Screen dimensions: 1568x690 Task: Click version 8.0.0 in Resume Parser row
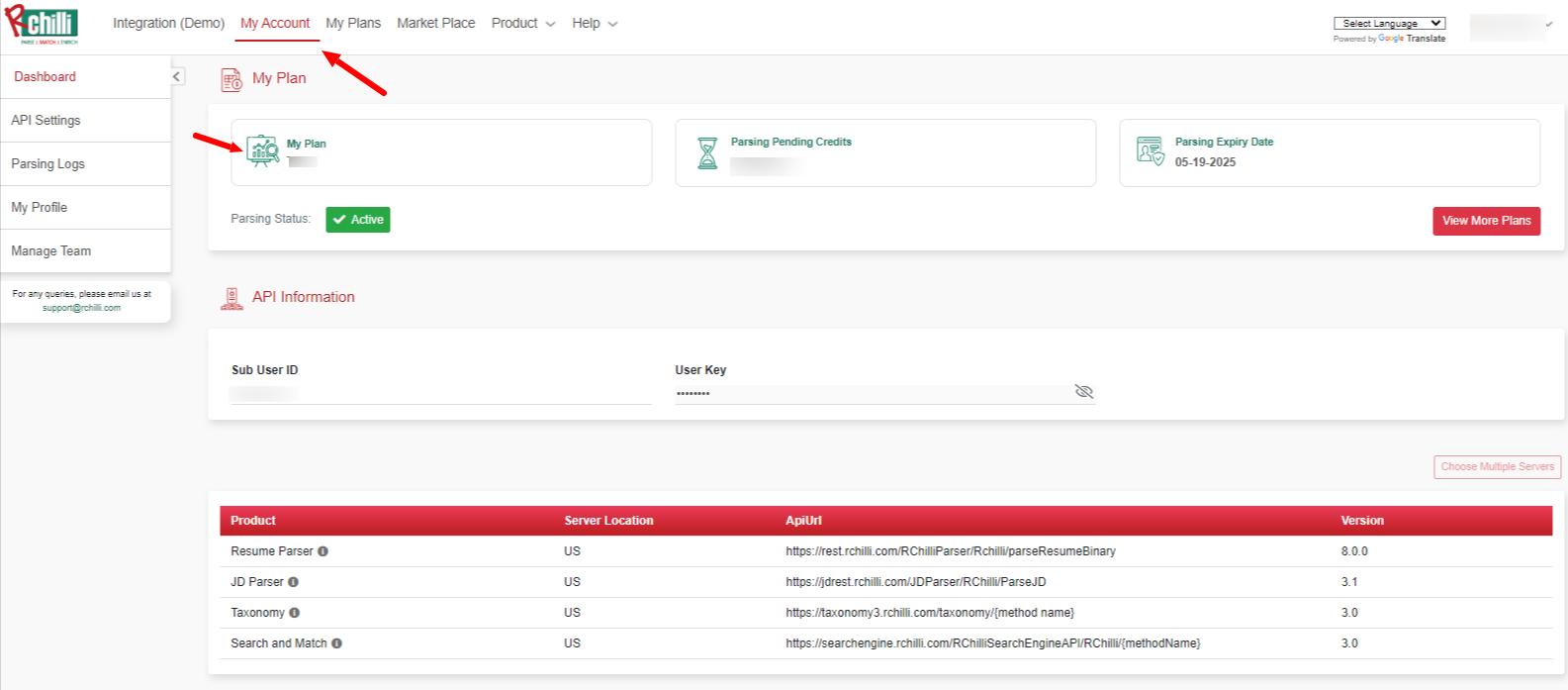[x=1354, y=551]
